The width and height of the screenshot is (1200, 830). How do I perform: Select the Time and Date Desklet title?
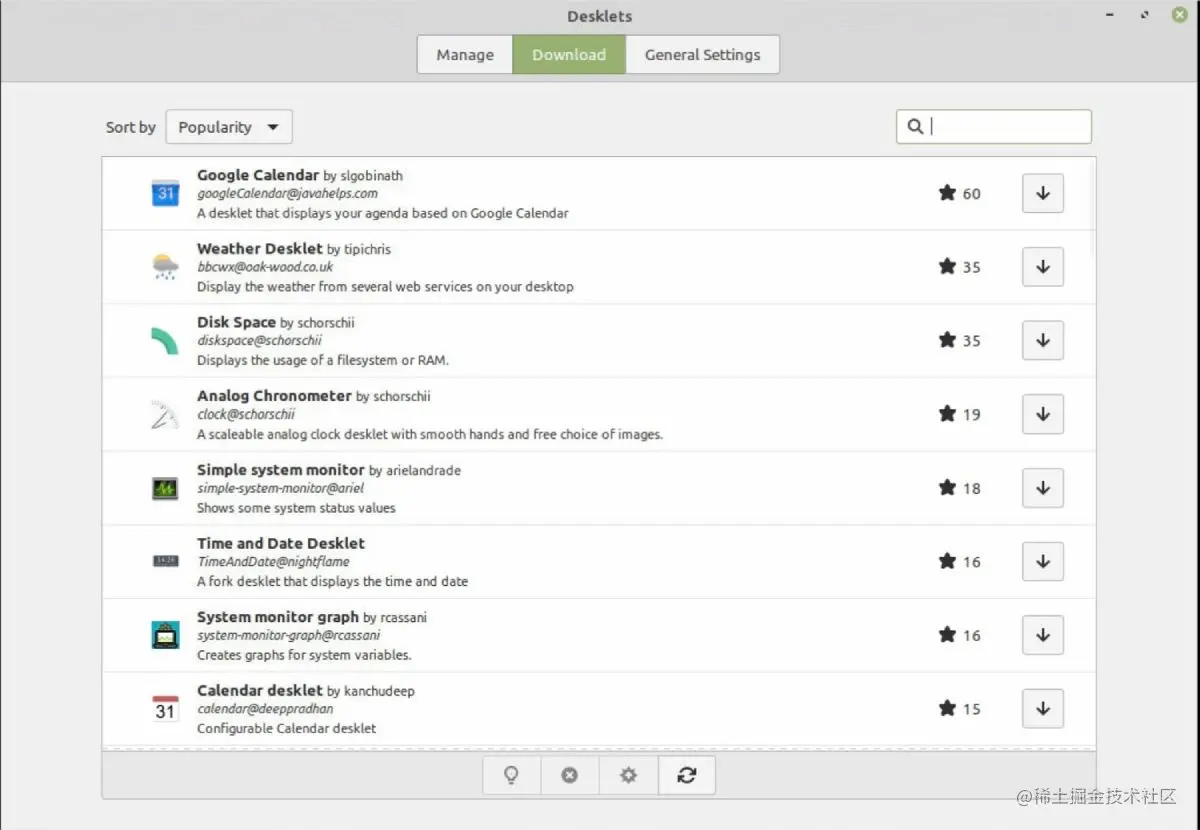(281, 543)
